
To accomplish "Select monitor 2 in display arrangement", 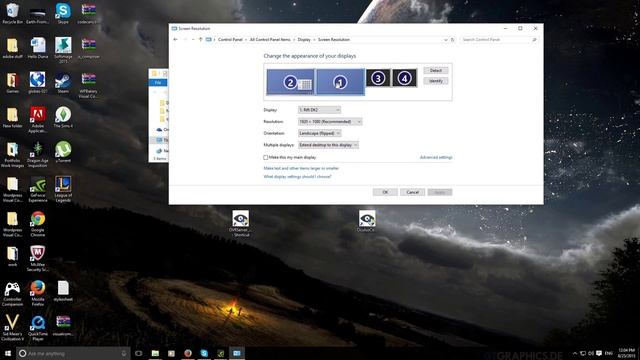I will 291,82.
